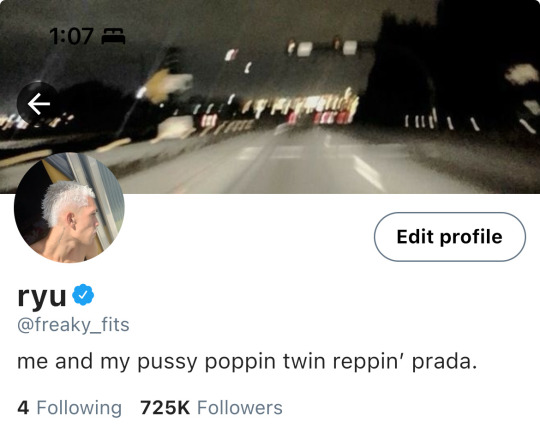
Task: Click the word Following label
Action: click(79, 408)
